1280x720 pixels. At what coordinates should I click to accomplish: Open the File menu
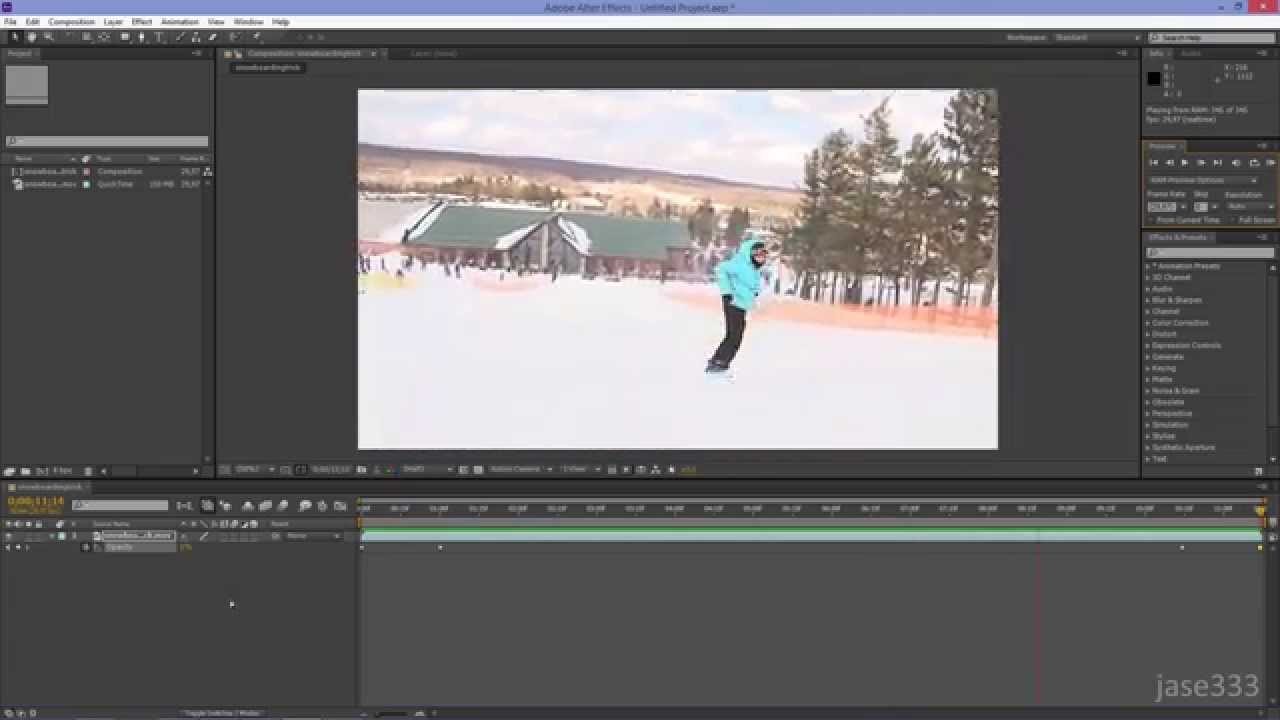10,21
